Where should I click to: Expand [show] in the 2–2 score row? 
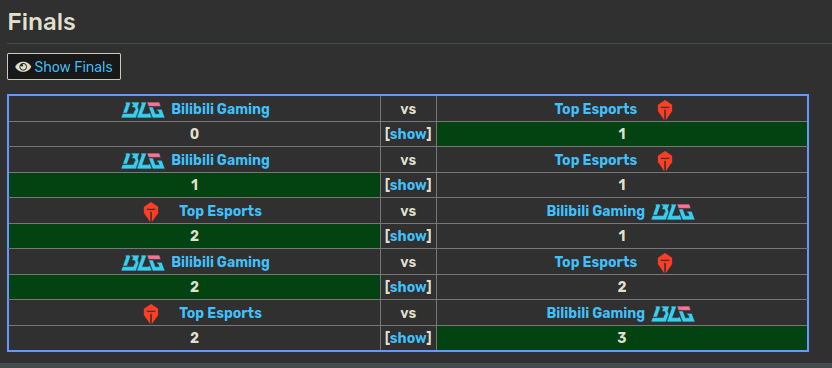[x=408, y=287]
